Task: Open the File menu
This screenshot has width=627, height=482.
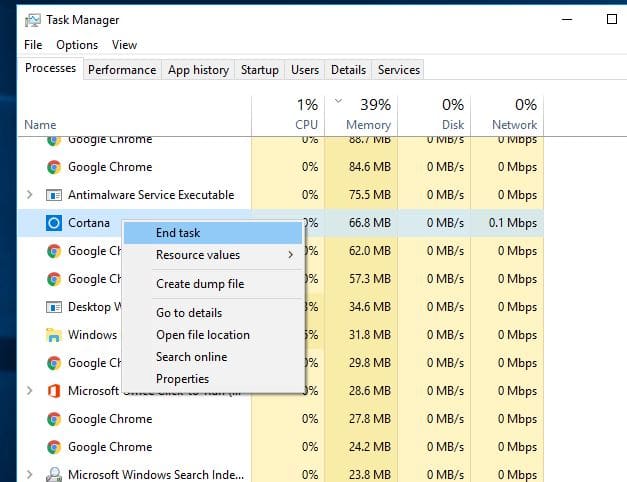Action: pyautogui.click(x=33, y=45)
